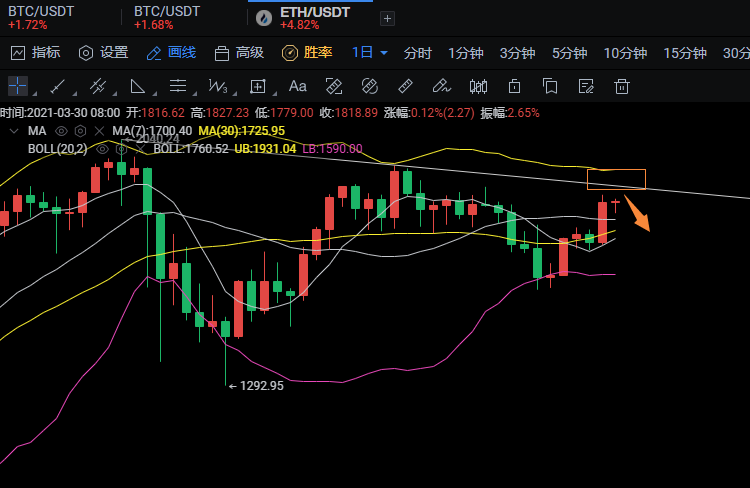Open the 1日 timeframe dropdown
750x488 pixels.
pyautogui.click(x=369, y=52)
